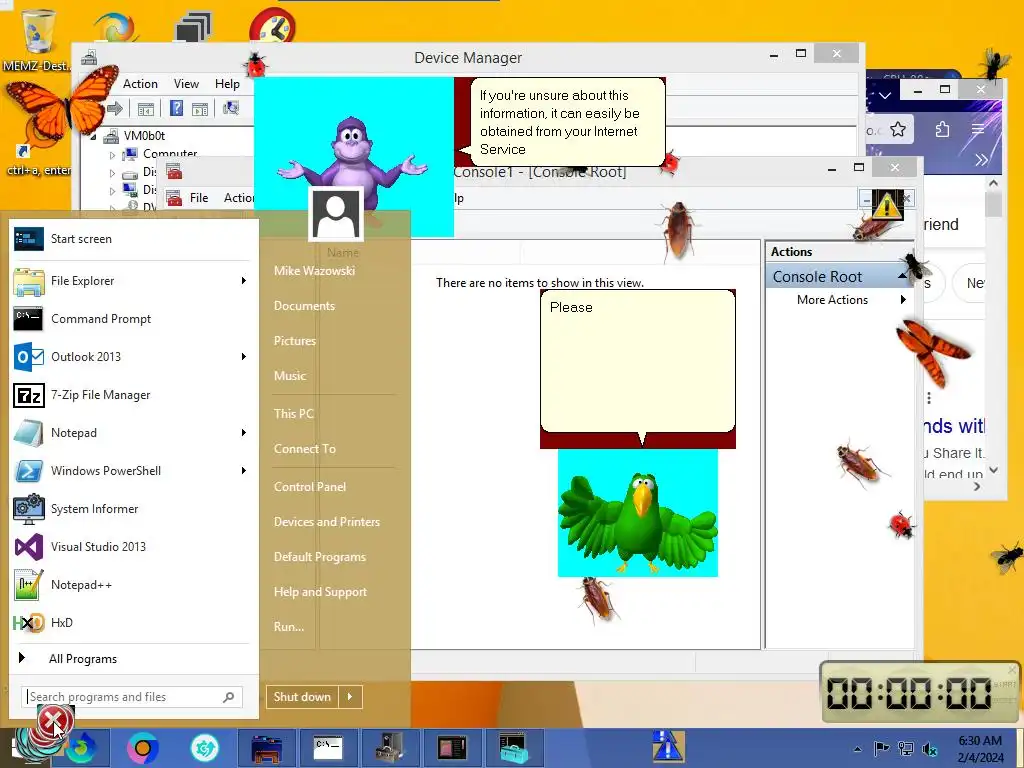Click the toolbox taskbar icon

click(515, 748)
